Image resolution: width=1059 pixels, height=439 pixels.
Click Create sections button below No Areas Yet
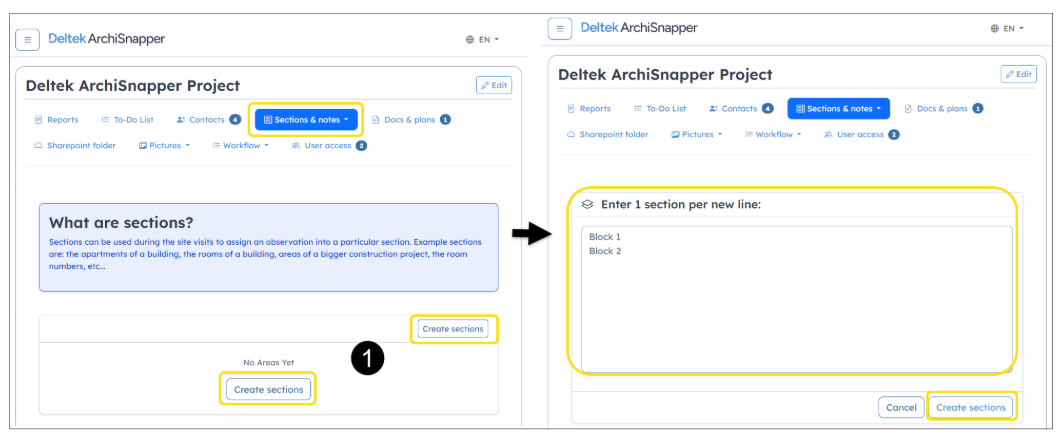point(267,390)
